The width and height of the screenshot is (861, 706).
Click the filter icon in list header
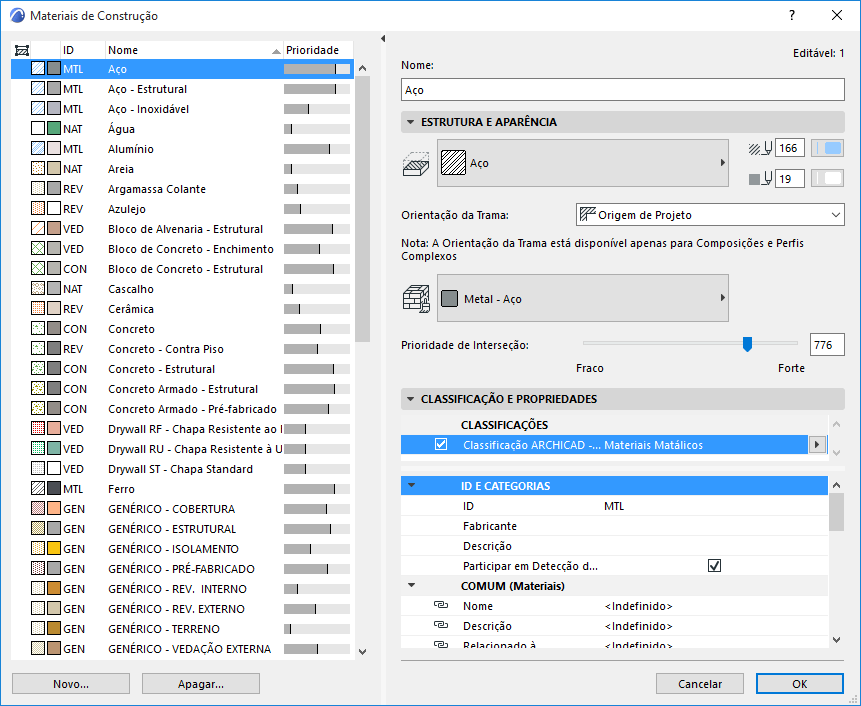click(x=21, y=51)
